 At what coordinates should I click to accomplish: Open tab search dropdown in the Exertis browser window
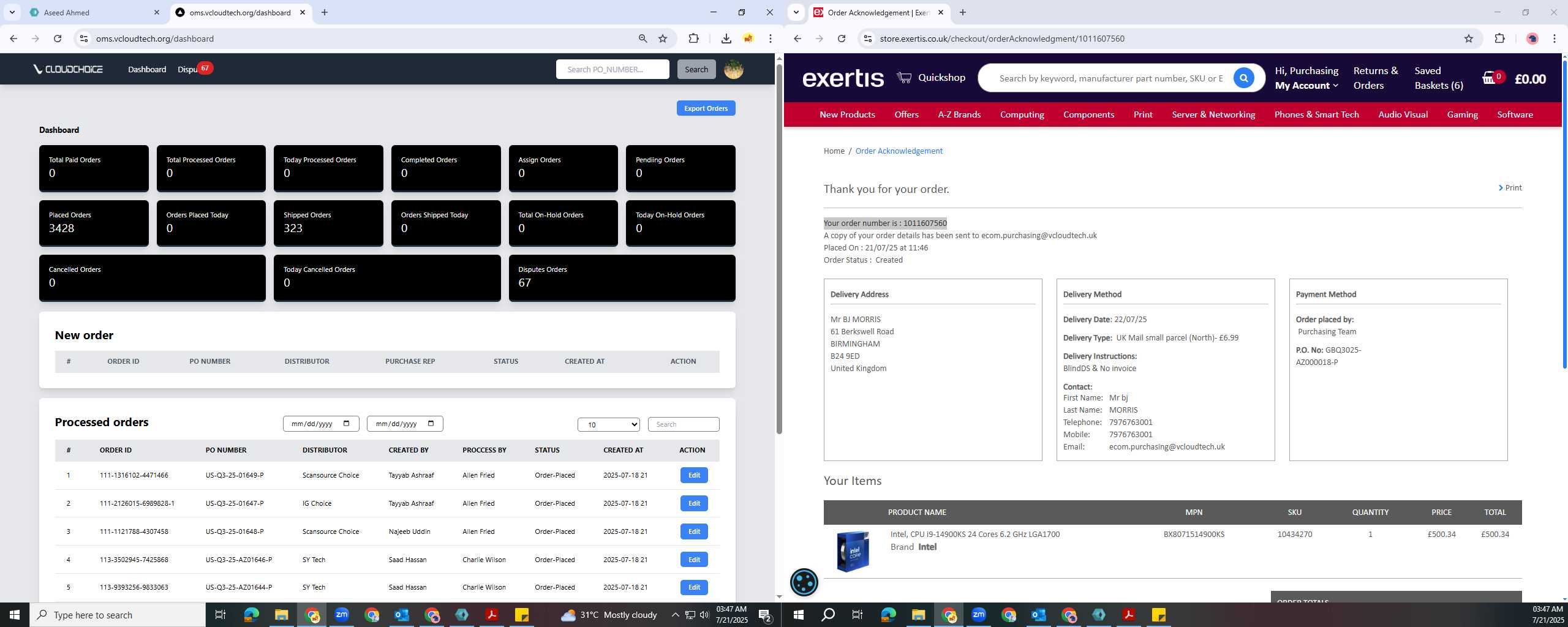point(796,12)
